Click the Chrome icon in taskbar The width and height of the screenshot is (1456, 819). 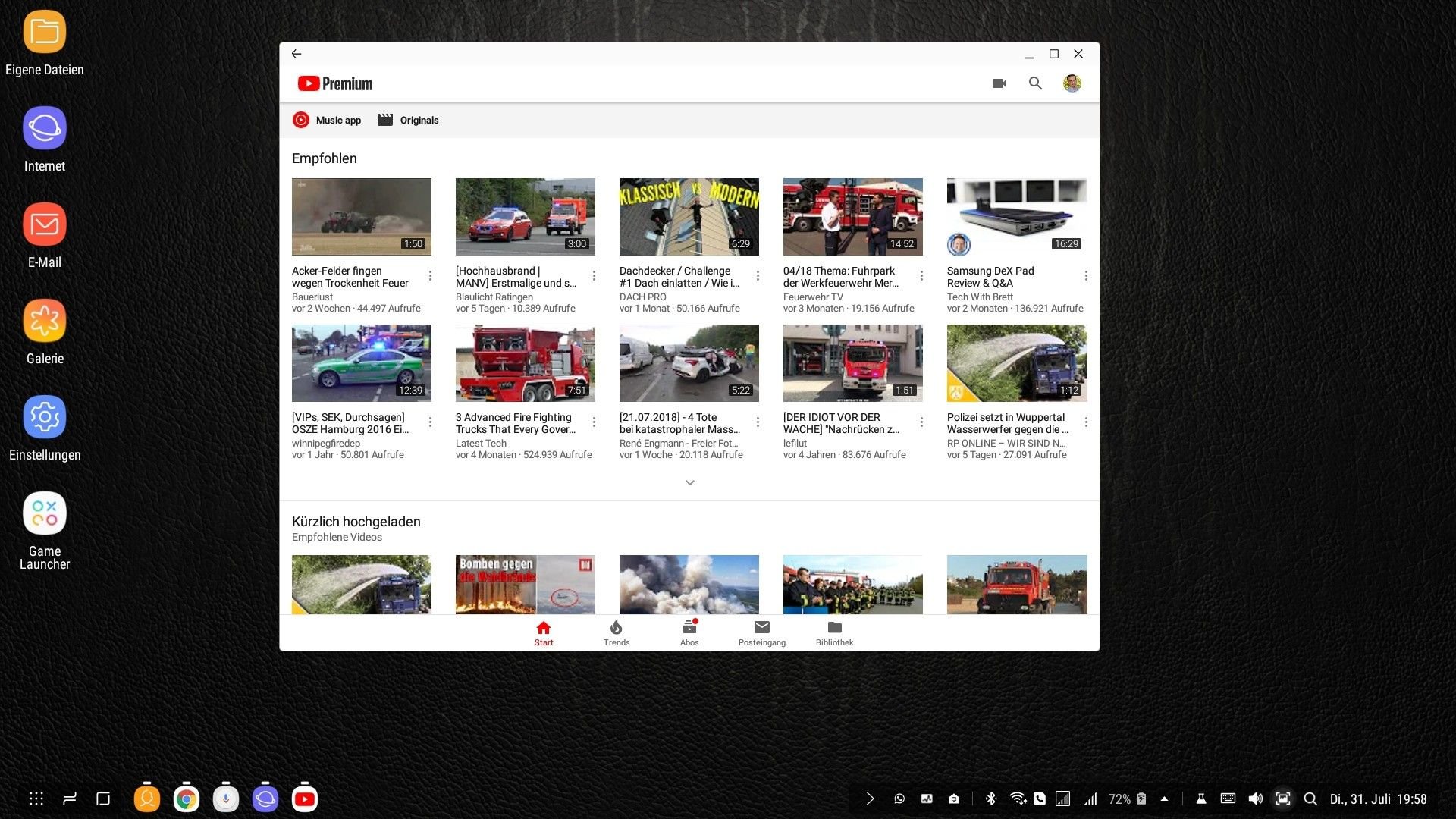186,799
